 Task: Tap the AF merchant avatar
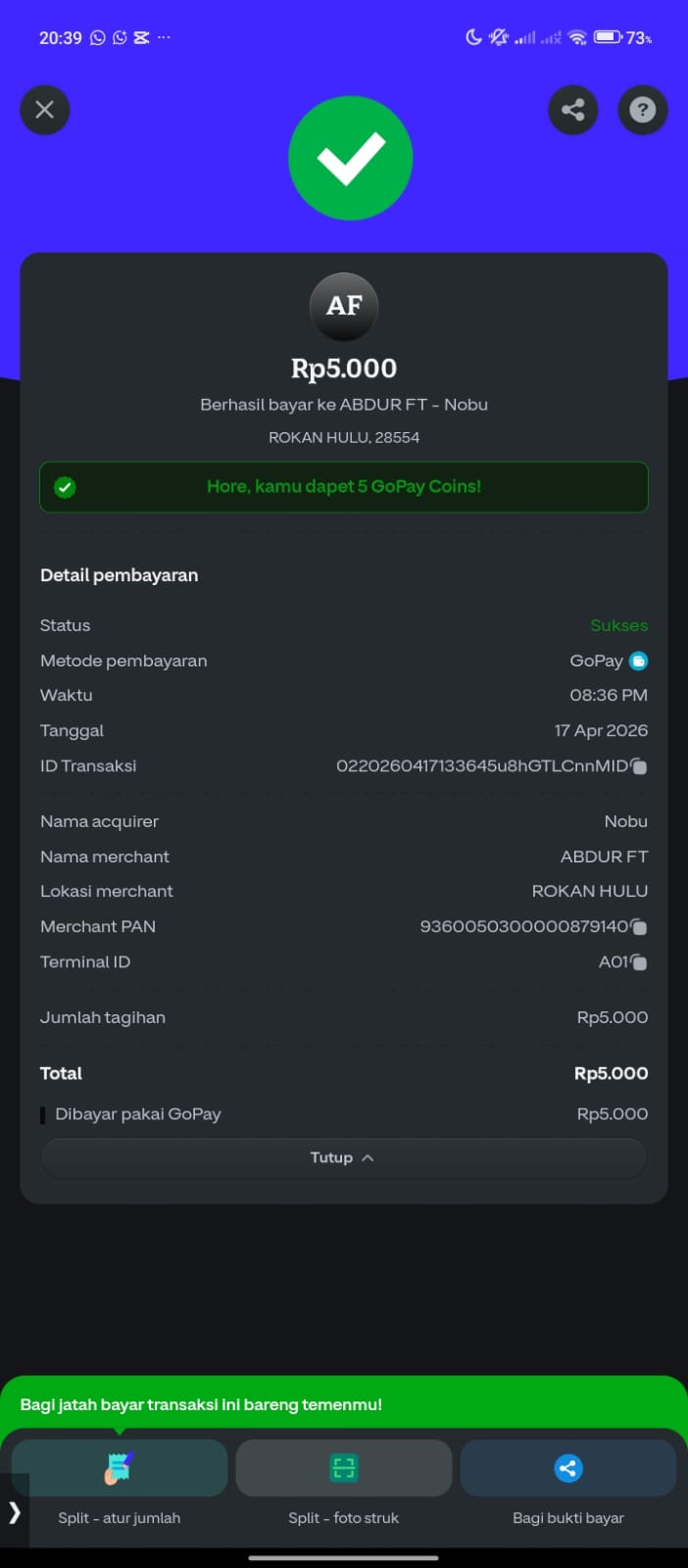coord(344,306)
